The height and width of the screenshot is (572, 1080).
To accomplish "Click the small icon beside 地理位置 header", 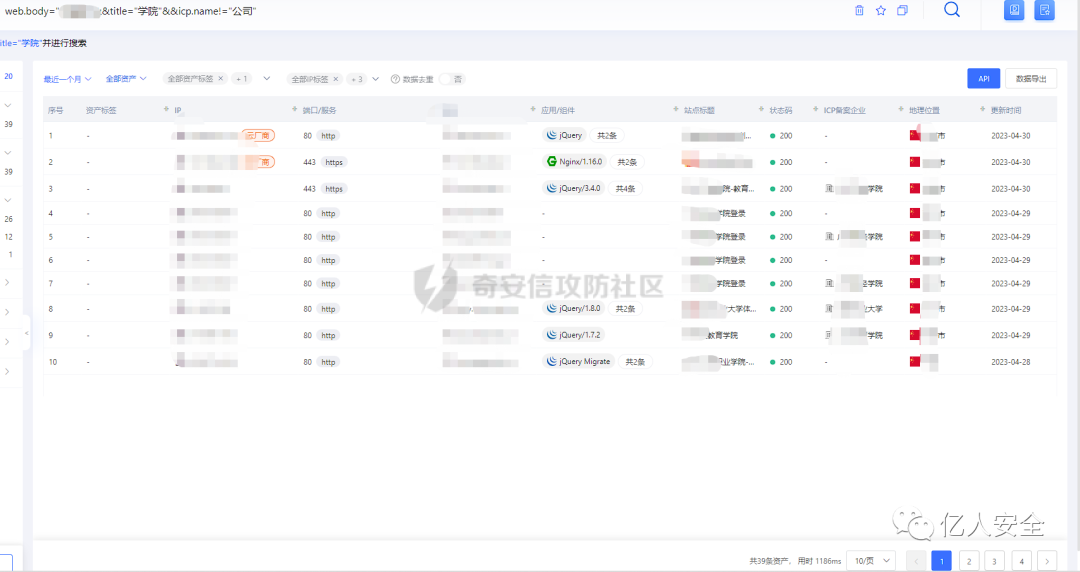I will [x=901, y=110].
